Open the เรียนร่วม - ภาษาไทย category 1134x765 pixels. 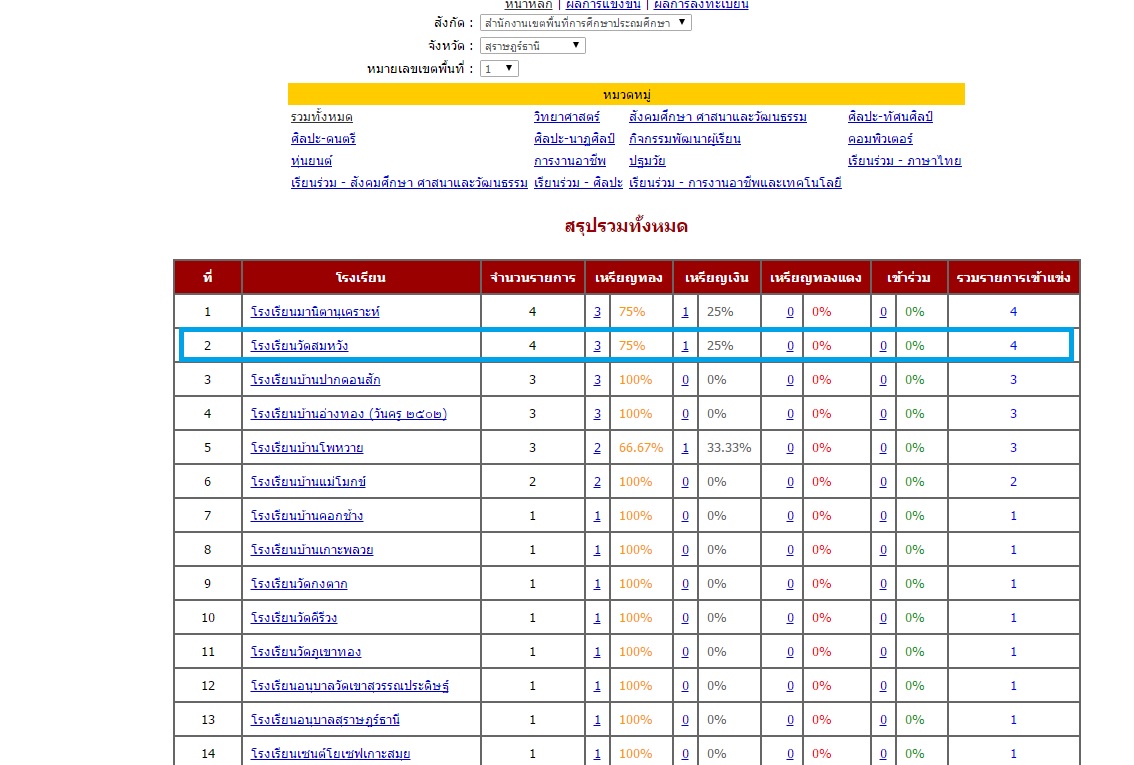[x=904, y=161]
